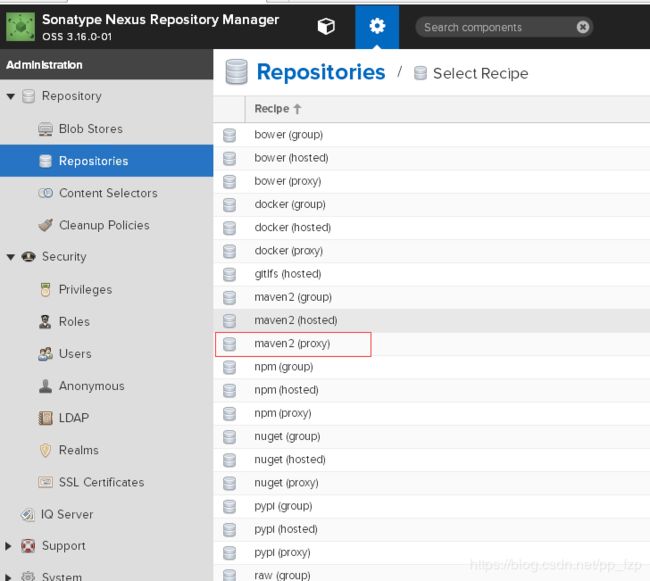Select the npm (hosted) recipe
This screenshot has width=650, height=581.
pos(432,390)
